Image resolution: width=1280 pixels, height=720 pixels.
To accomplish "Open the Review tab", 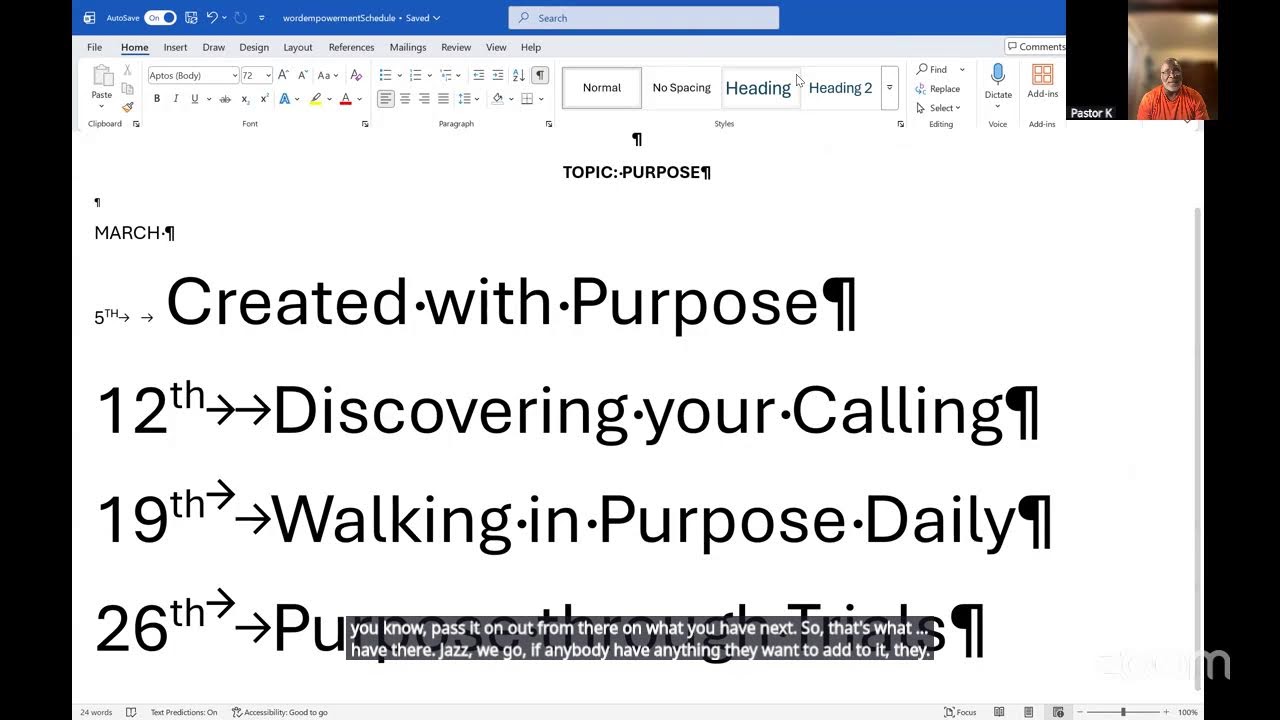I will tap(456, 47).
